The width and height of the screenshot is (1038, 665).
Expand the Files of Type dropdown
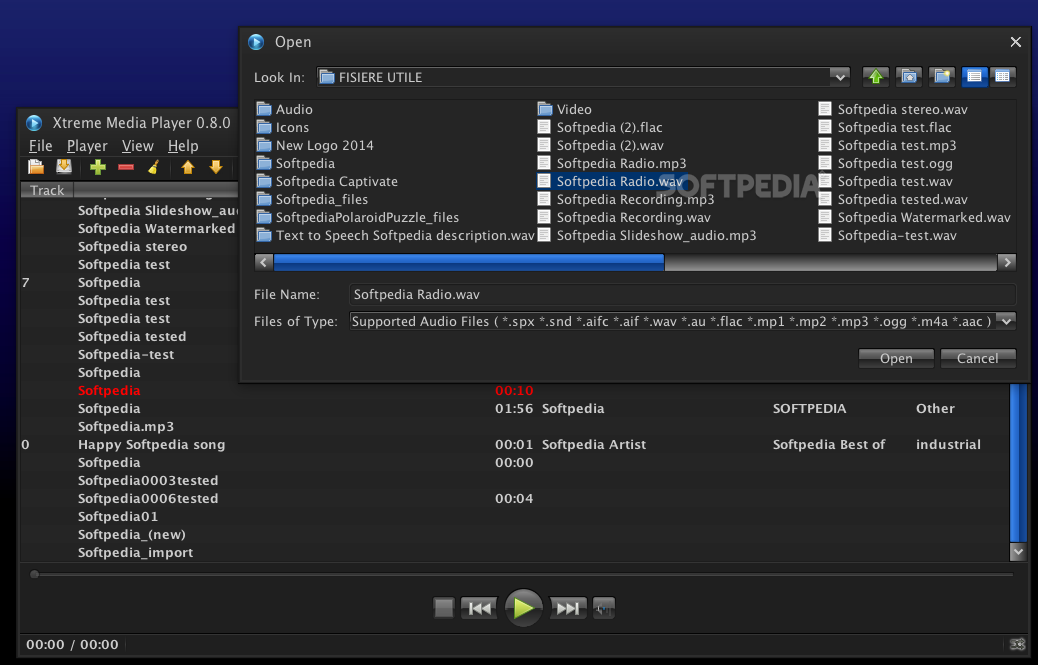click(1007, 321)
